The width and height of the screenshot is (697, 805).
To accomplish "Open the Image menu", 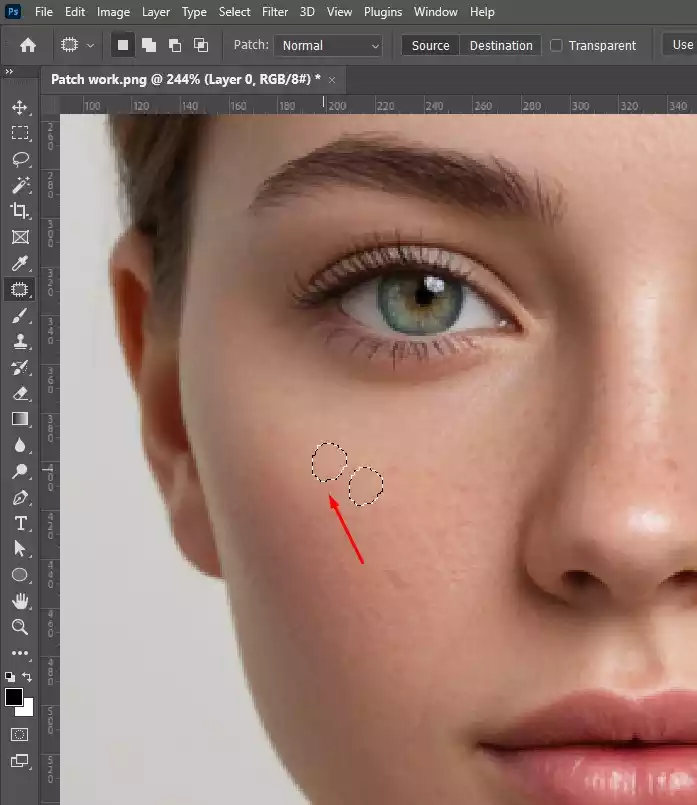I will tap(113, 12).
